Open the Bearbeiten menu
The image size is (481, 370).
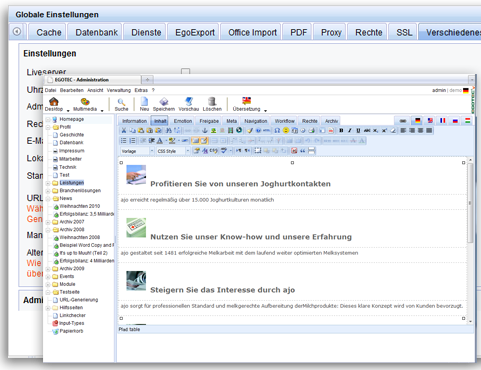(72, 90)
